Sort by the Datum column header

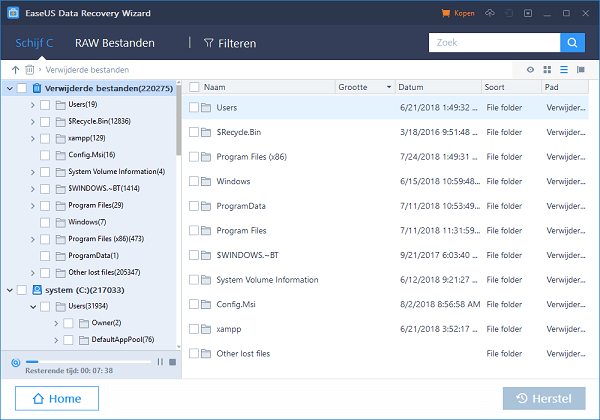coord(439,87)
